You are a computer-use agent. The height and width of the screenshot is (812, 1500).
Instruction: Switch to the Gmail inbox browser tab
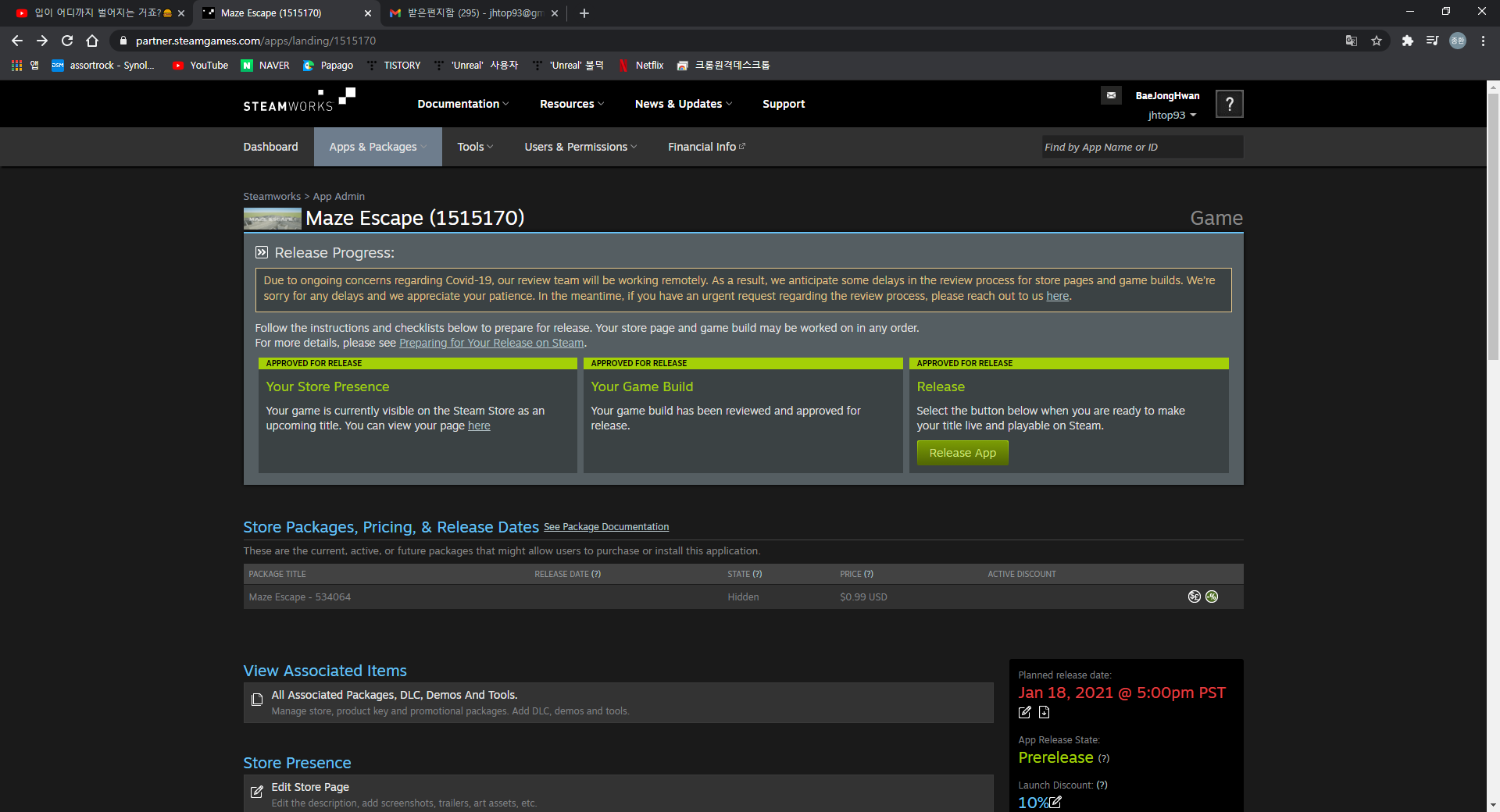[473, 13]
